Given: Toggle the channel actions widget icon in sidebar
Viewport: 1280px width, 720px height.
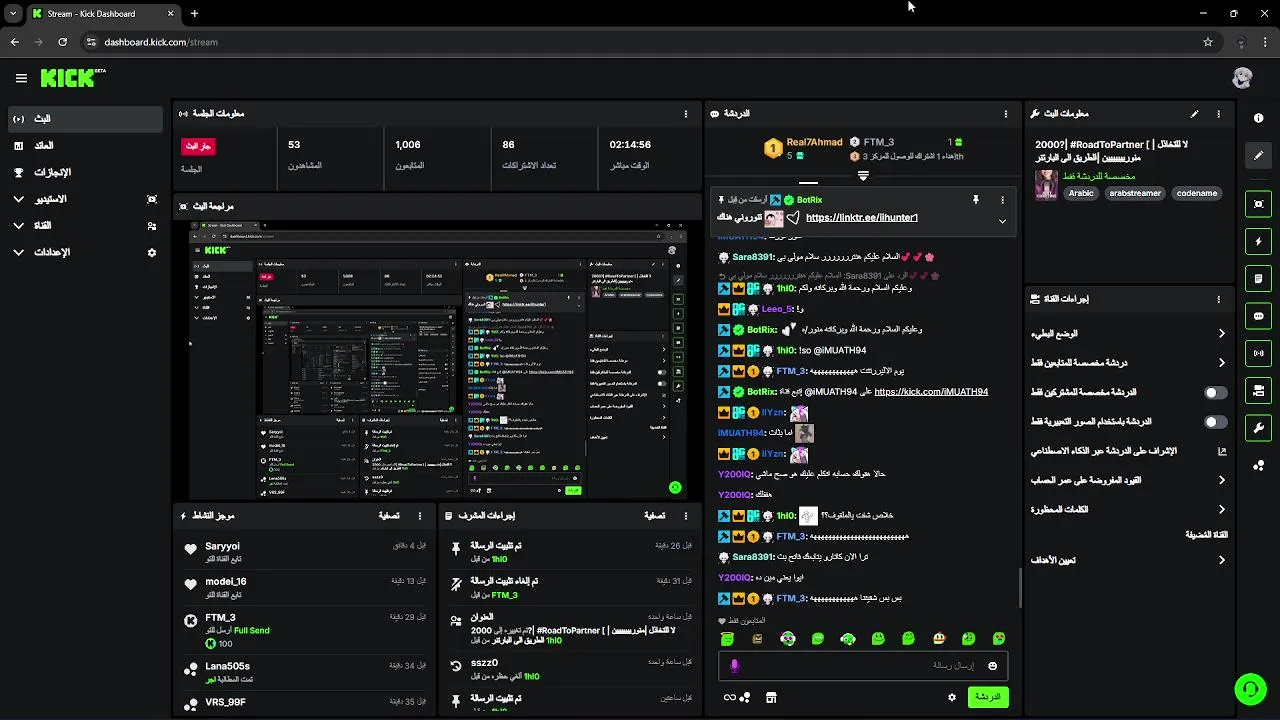Looking at the screenshot, I should pos(1258,390).
